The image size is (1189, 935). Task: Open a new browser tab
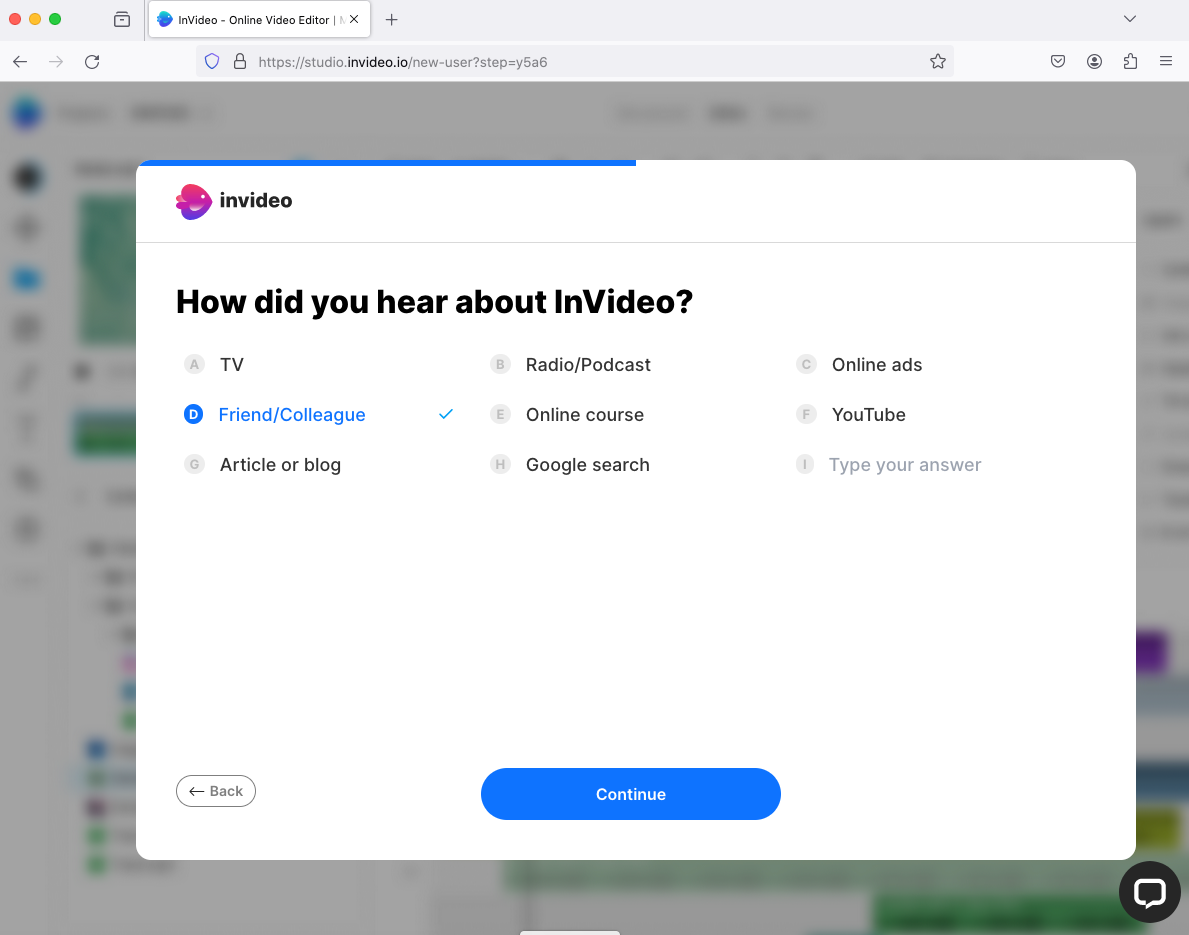click(x=391, y=20)
